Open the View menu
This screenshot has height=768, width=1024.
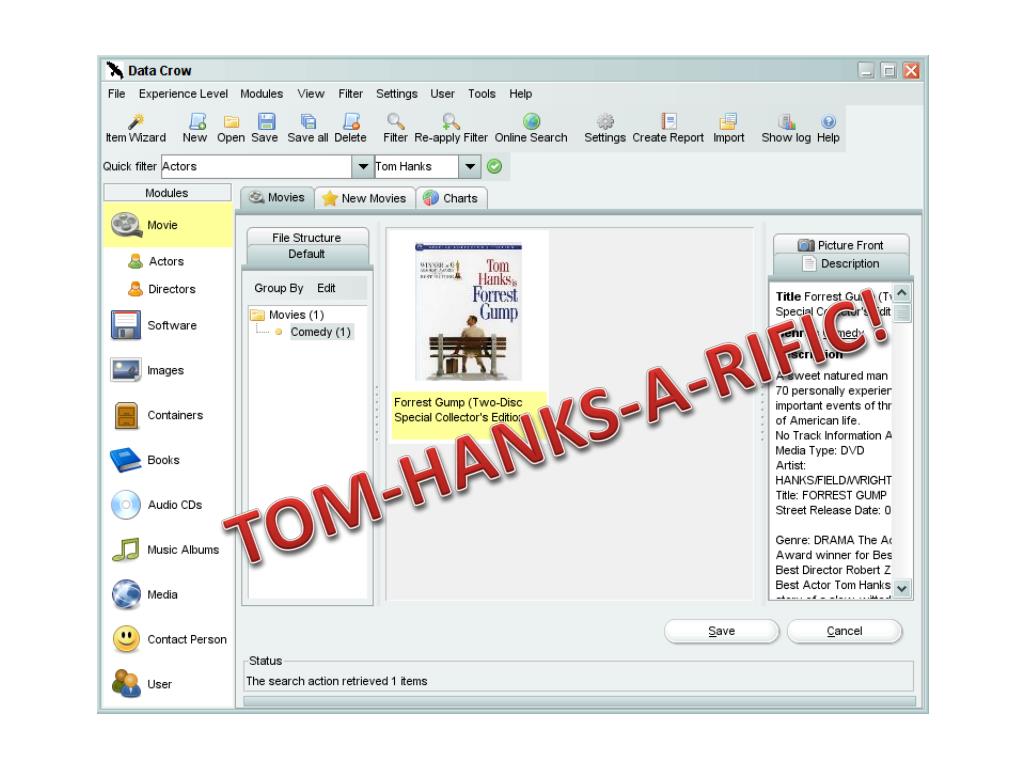(311, 93)
